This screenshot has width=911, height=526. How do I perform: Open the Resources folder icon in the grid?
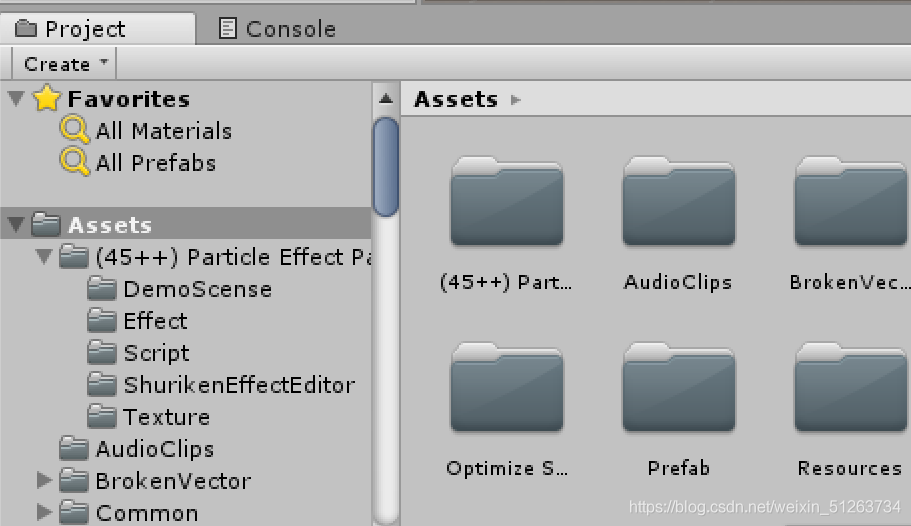point(850,388)
